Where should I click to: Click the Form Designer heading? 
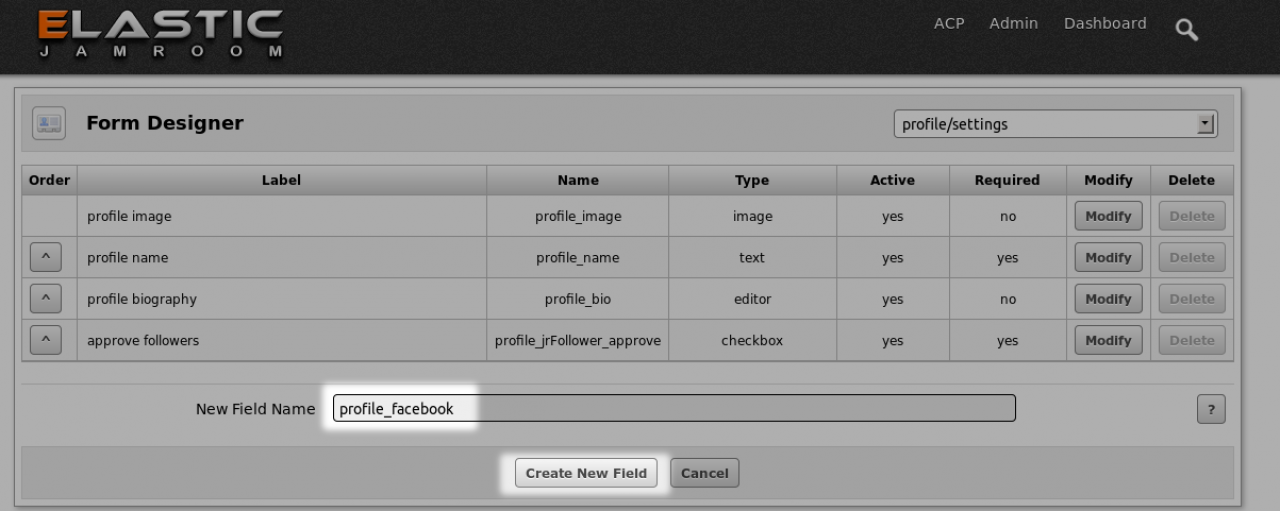[x=165, y=123]
